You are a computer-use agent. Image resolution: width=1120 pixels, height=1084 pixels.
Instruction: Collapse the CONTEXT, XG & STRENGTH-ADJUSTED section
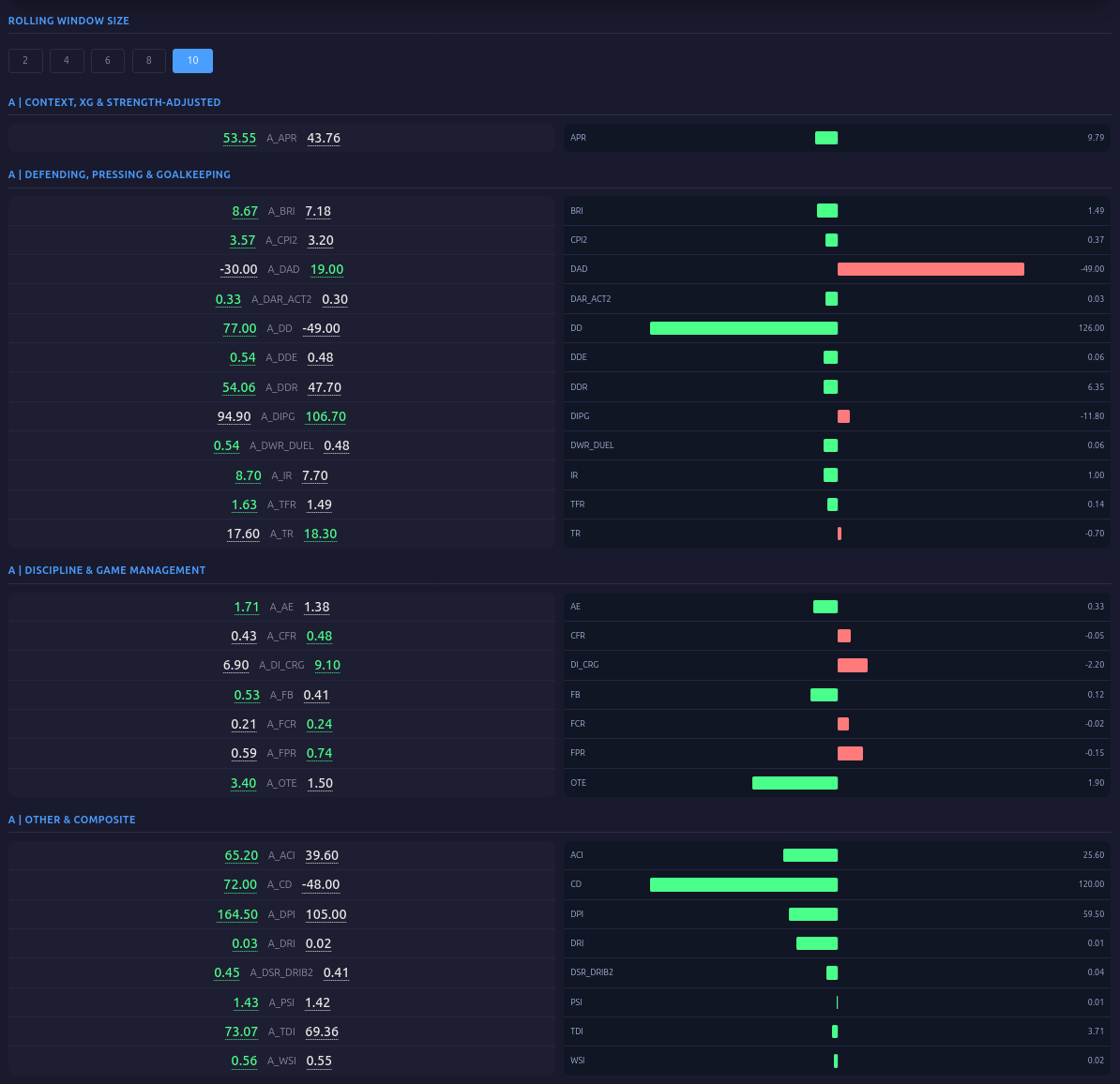(x=114, y=101)
